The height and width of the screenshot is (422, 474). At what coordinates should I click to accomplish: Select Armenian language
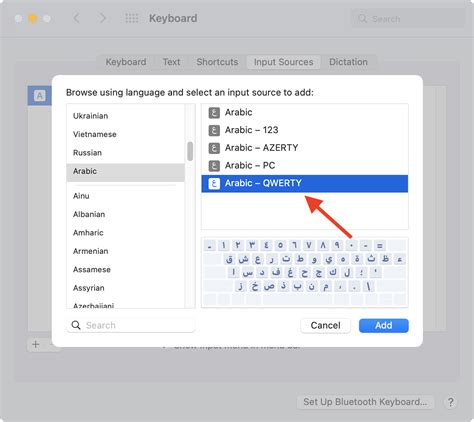125,251
